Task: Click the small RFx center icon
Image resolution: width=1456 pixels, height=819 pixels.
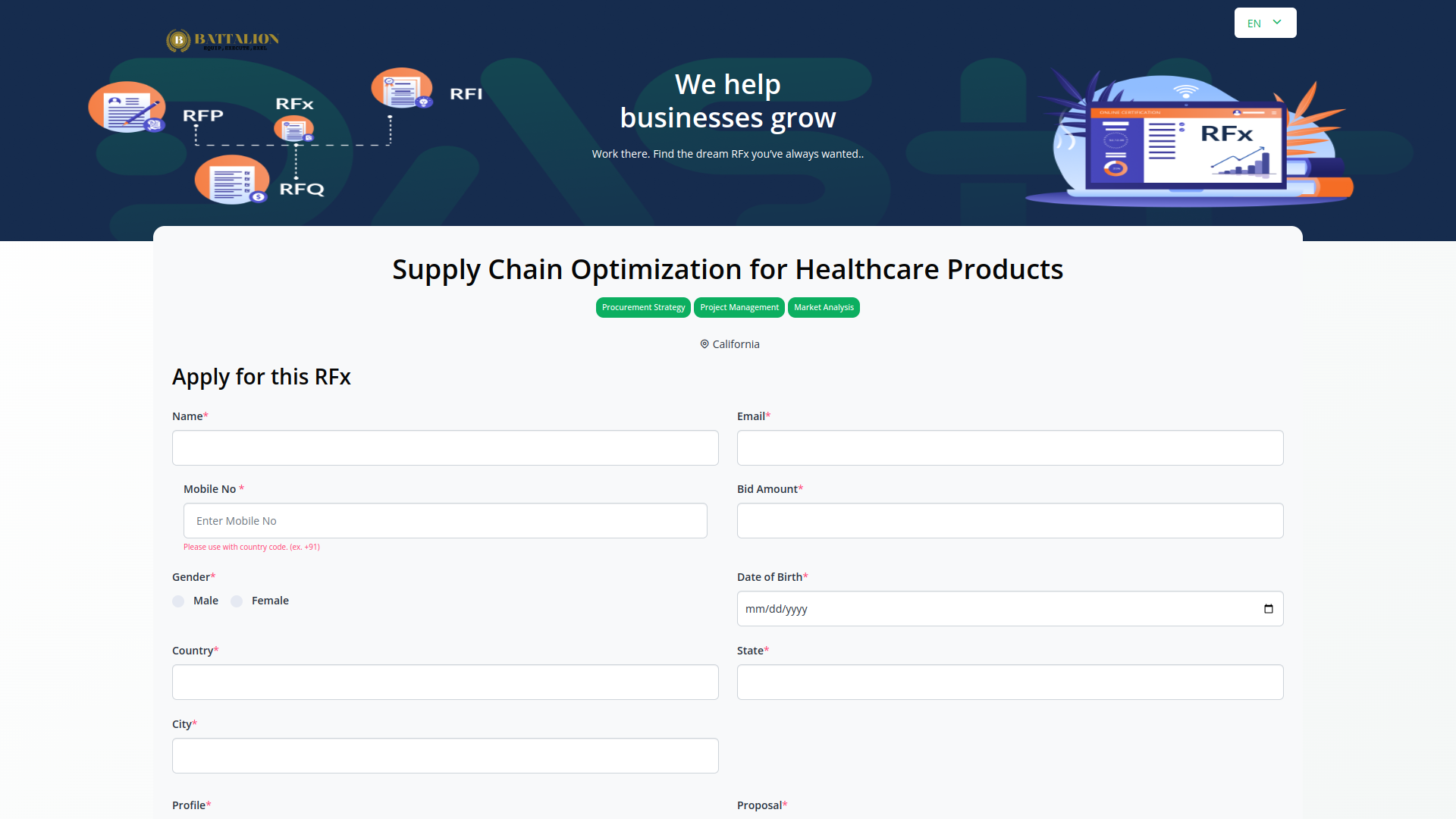Action: click(x=293, y=130)
